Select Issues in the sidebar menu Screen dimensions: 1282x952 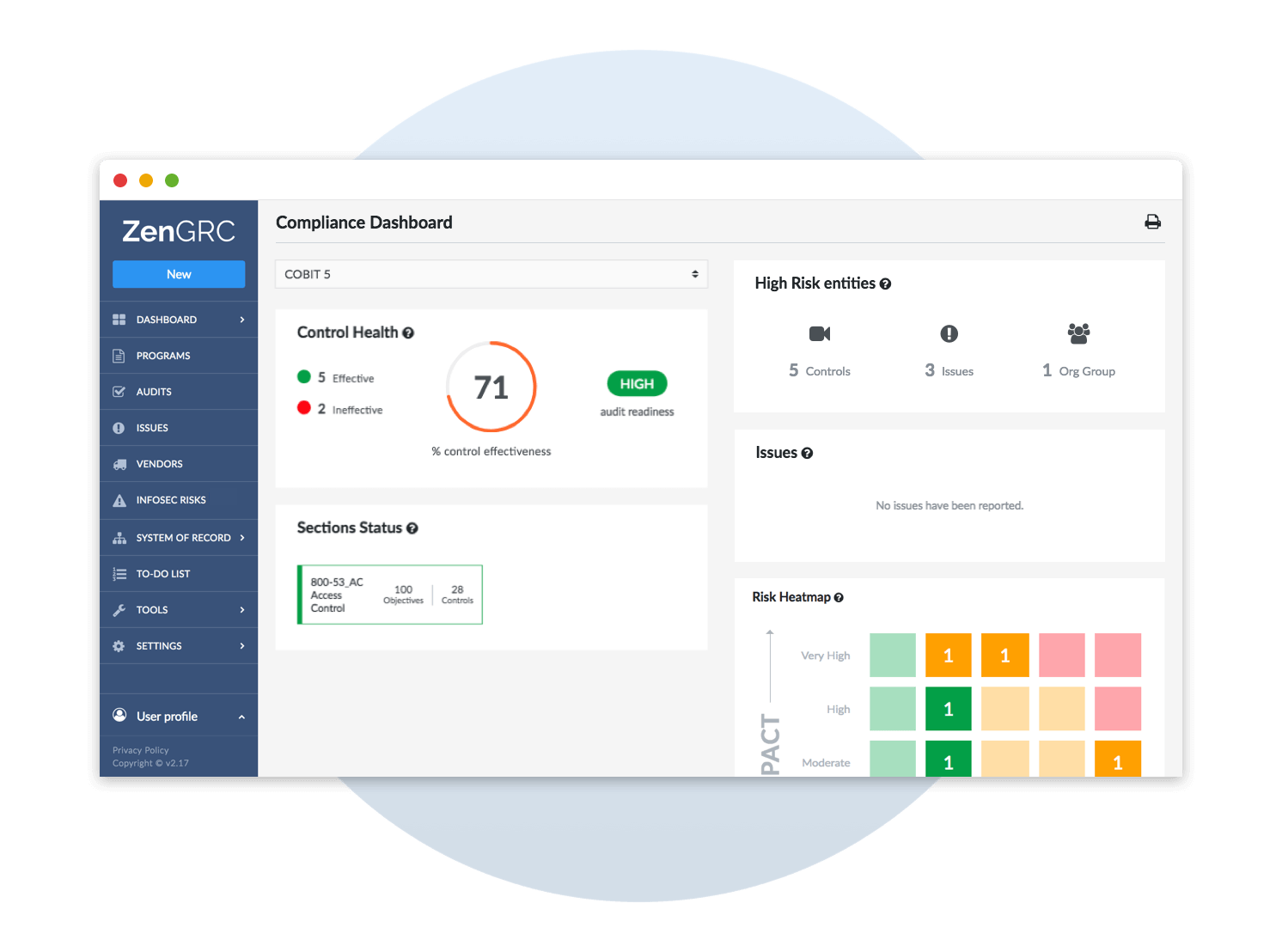pyautogui.click(x=179, y=428)
